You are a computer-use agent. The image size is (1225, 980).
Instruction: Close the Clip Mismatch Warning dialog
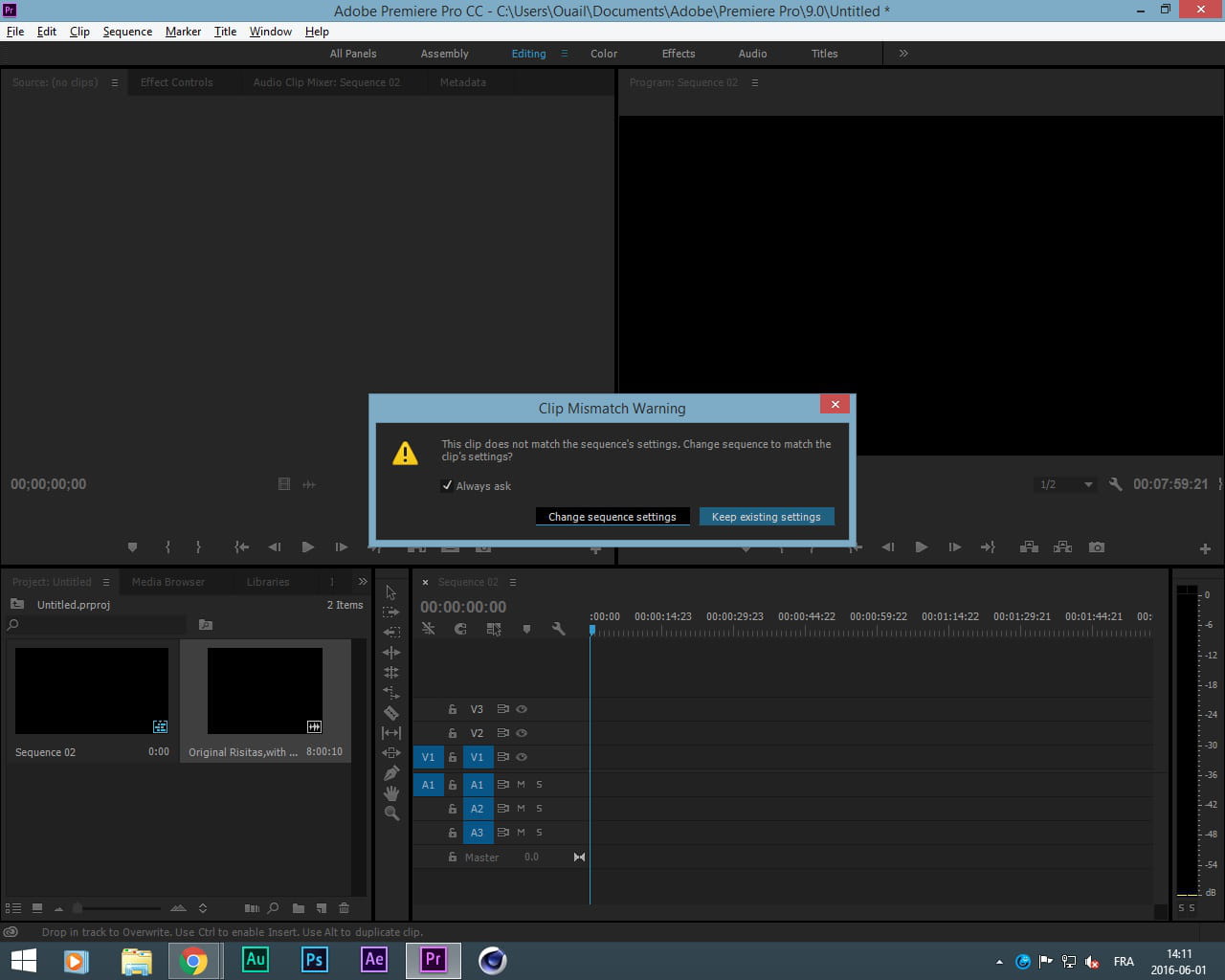tap(835, 405)
